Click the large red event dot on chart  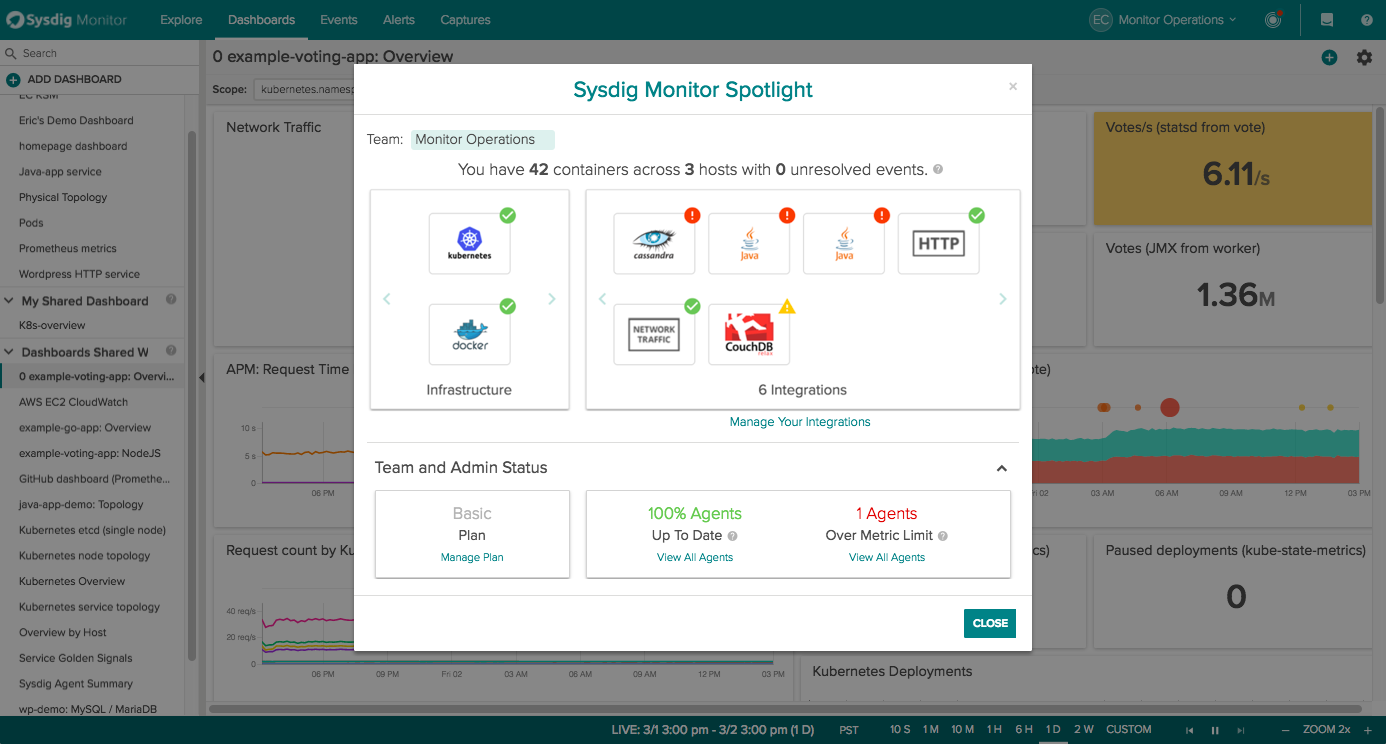pyautogui.click(x=1169, y=407)
